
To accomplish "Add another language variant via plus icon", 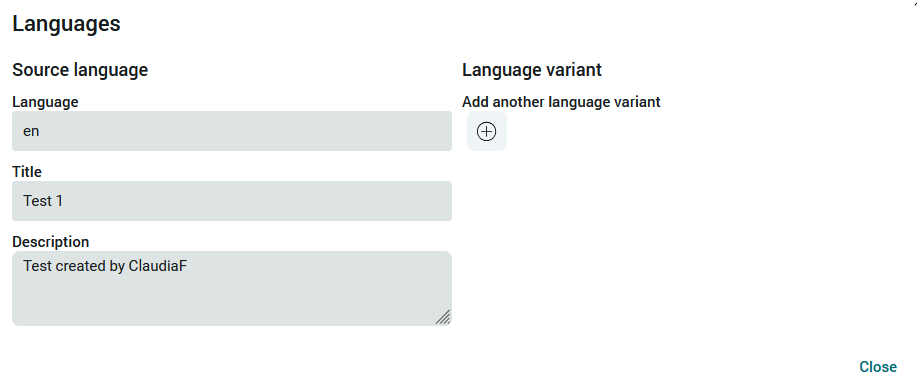I will 487,132.
